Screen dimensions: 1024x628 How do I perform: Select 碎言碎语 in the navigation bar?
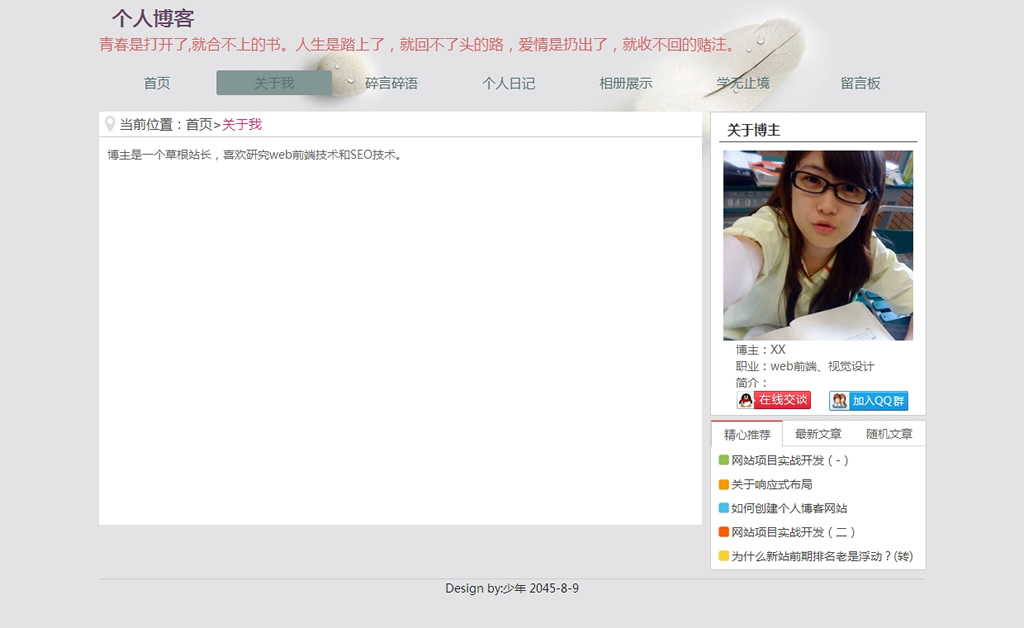click(391, 83)
